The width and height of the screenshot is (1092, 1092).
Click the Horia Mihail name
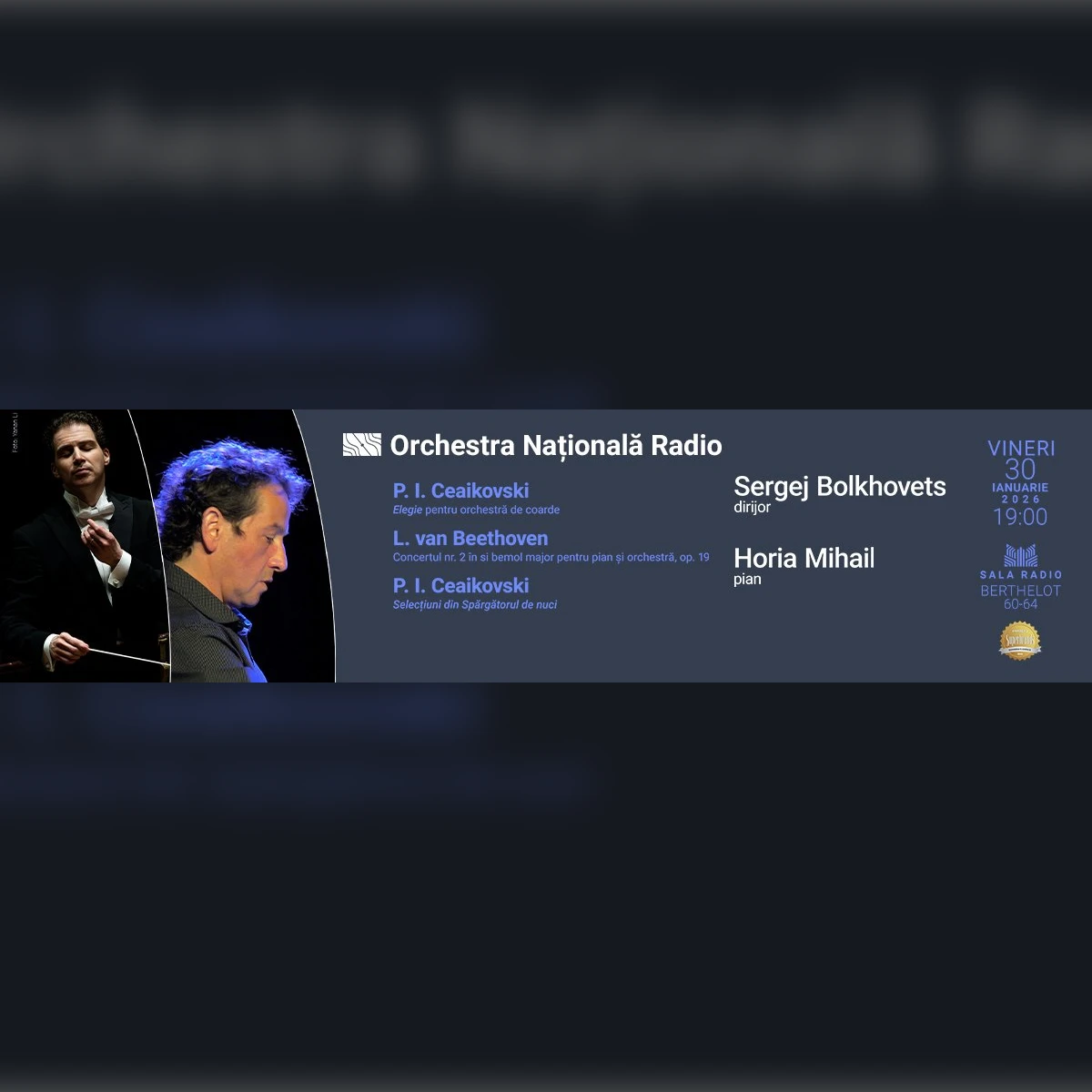pyautogui.click(x=804, y=558)
